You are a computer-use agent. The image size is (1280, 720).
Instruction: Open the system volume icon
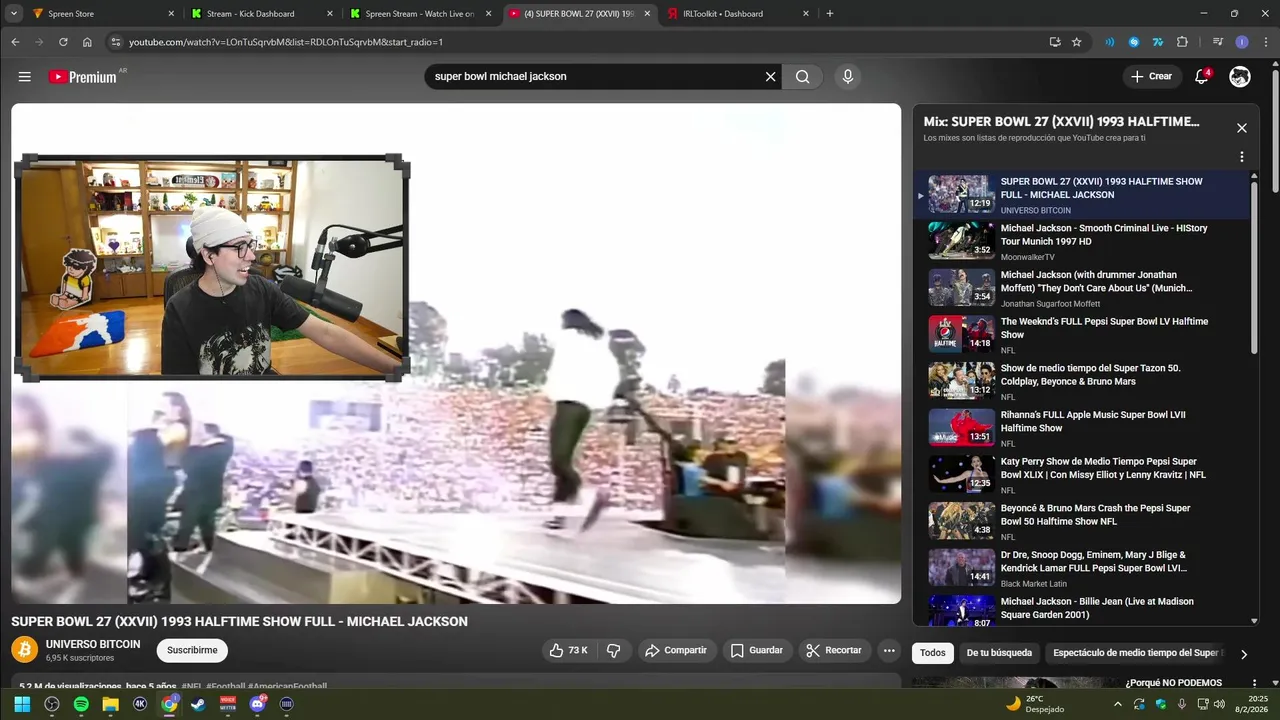(1219, 704)
